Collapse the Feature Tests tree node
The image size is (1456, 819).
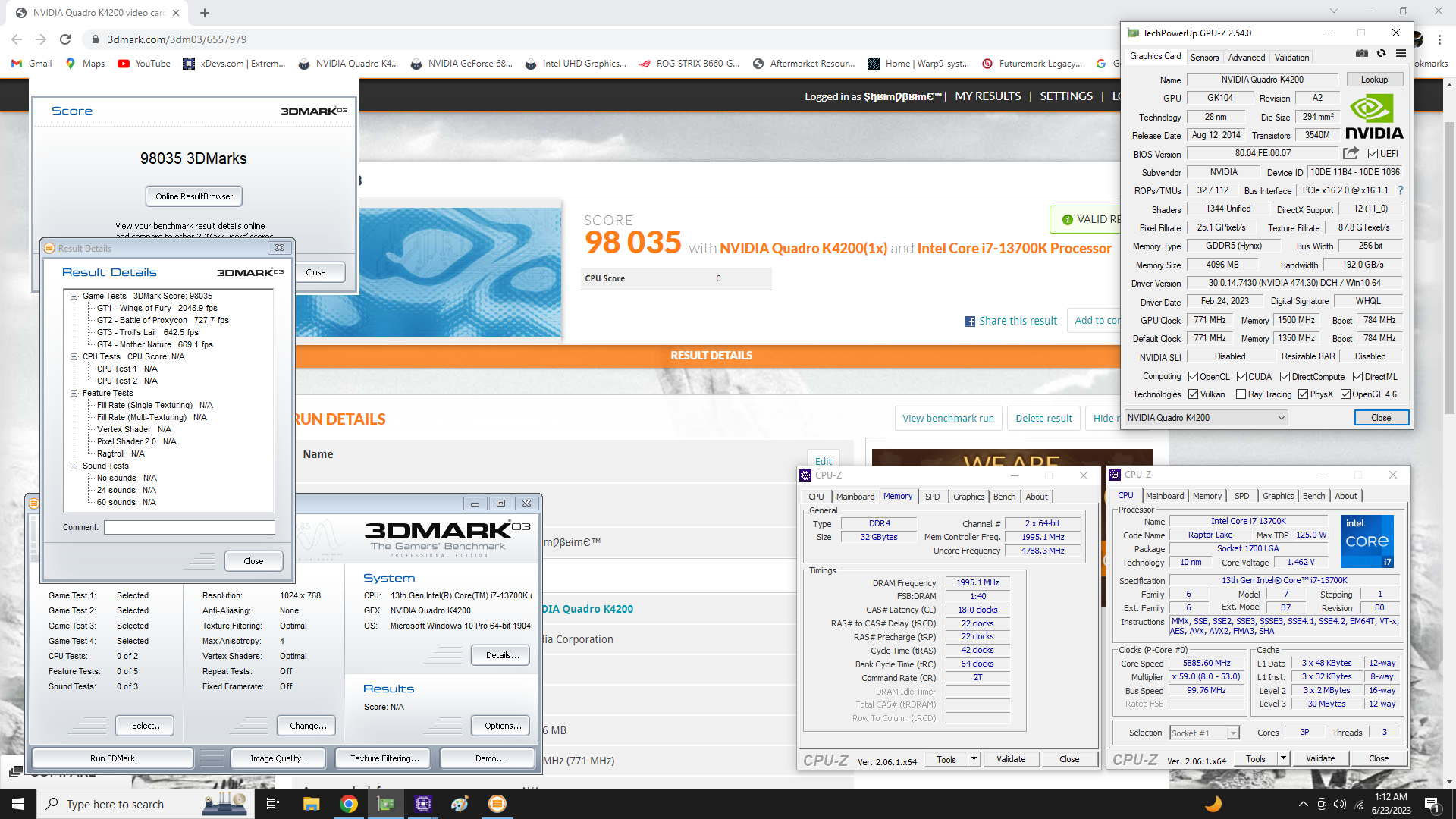74,393
